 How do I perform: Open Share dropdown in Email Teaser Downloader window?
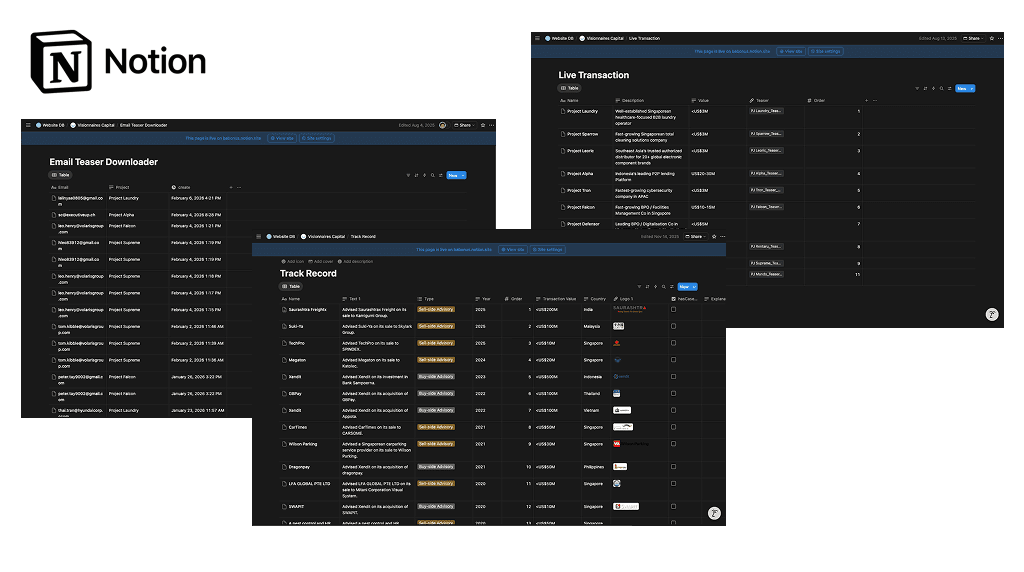pyautogui.click(x=465, y=125)
